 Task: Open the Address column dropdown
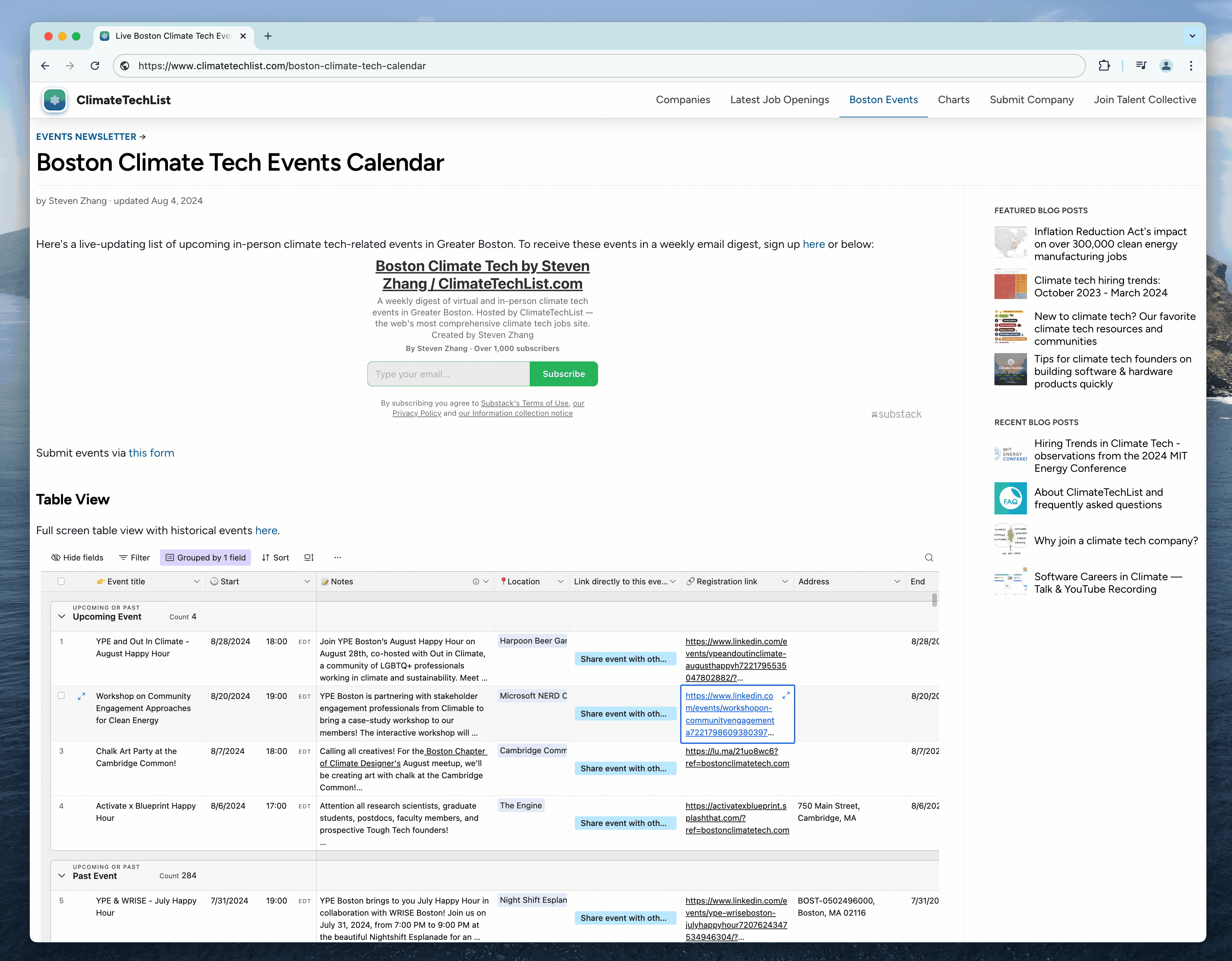tap(897, 582)
